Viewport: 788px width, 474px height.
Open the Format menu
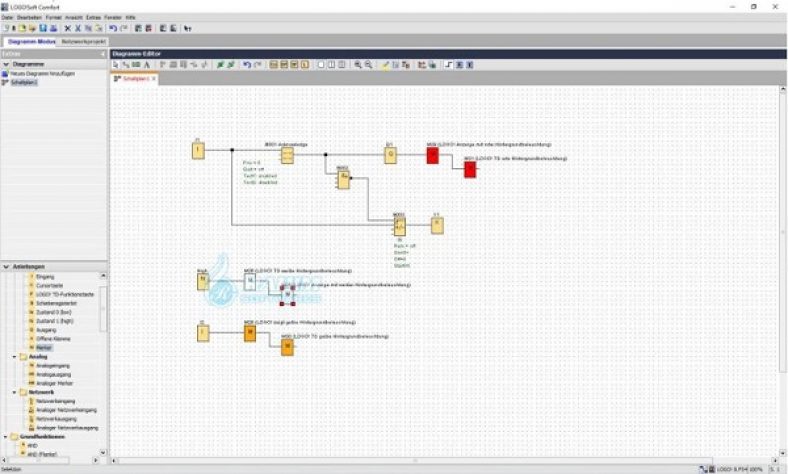[53, 17]
